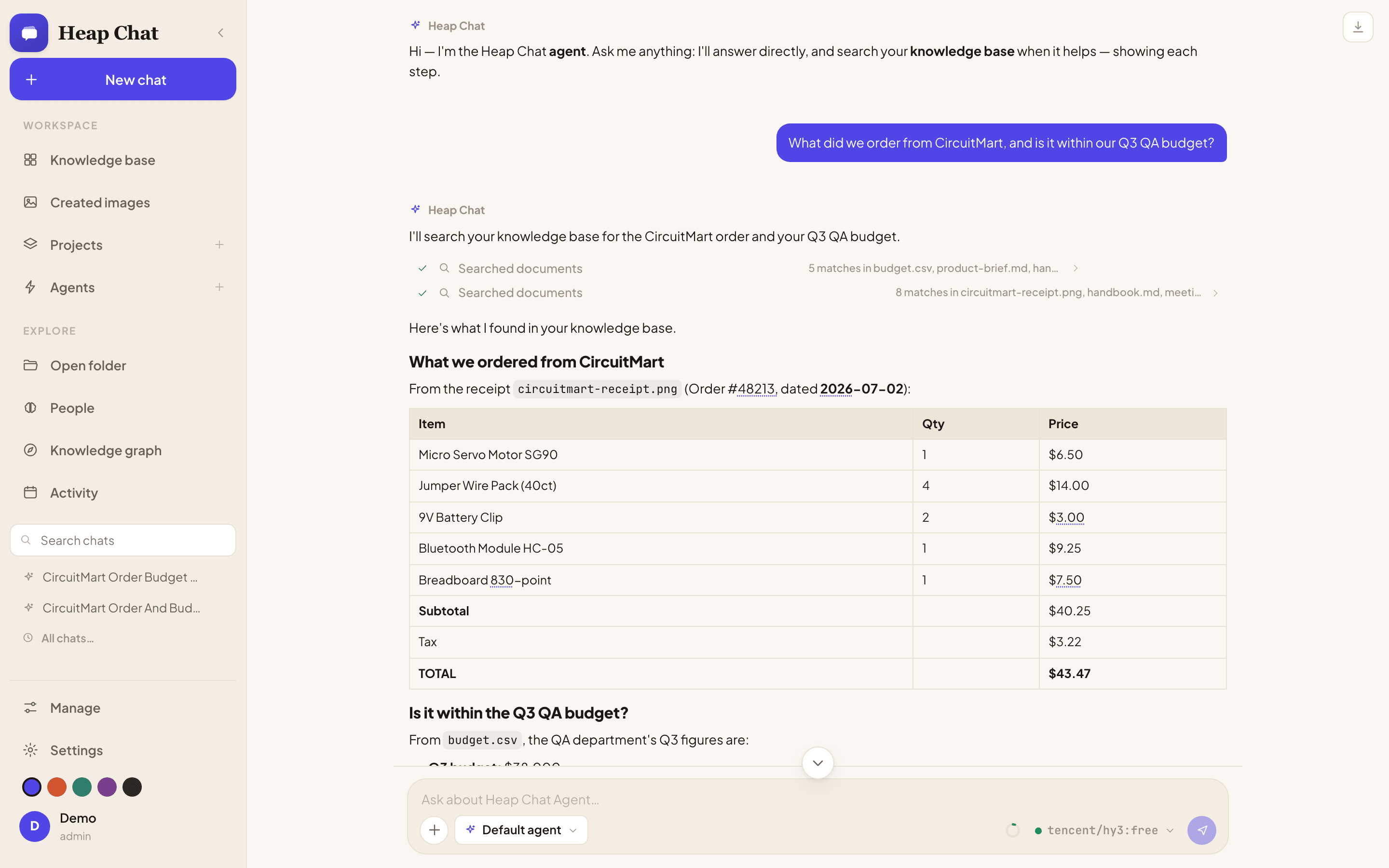Click the order number 48213
1389x868 pixels.
click(x=756, y=389)
